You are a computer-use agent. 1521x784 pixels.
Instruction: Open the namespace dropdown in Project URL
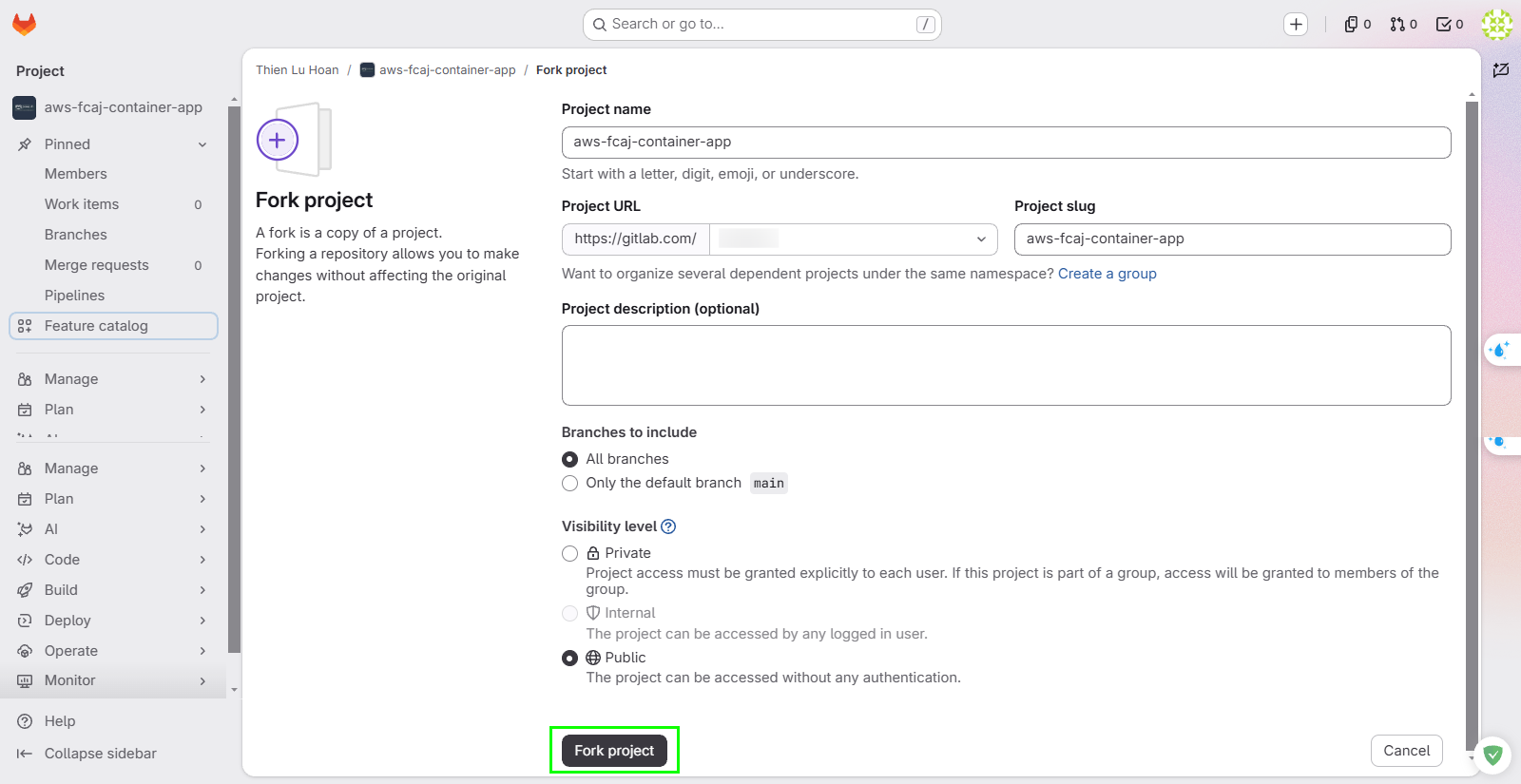click(853, 239)
